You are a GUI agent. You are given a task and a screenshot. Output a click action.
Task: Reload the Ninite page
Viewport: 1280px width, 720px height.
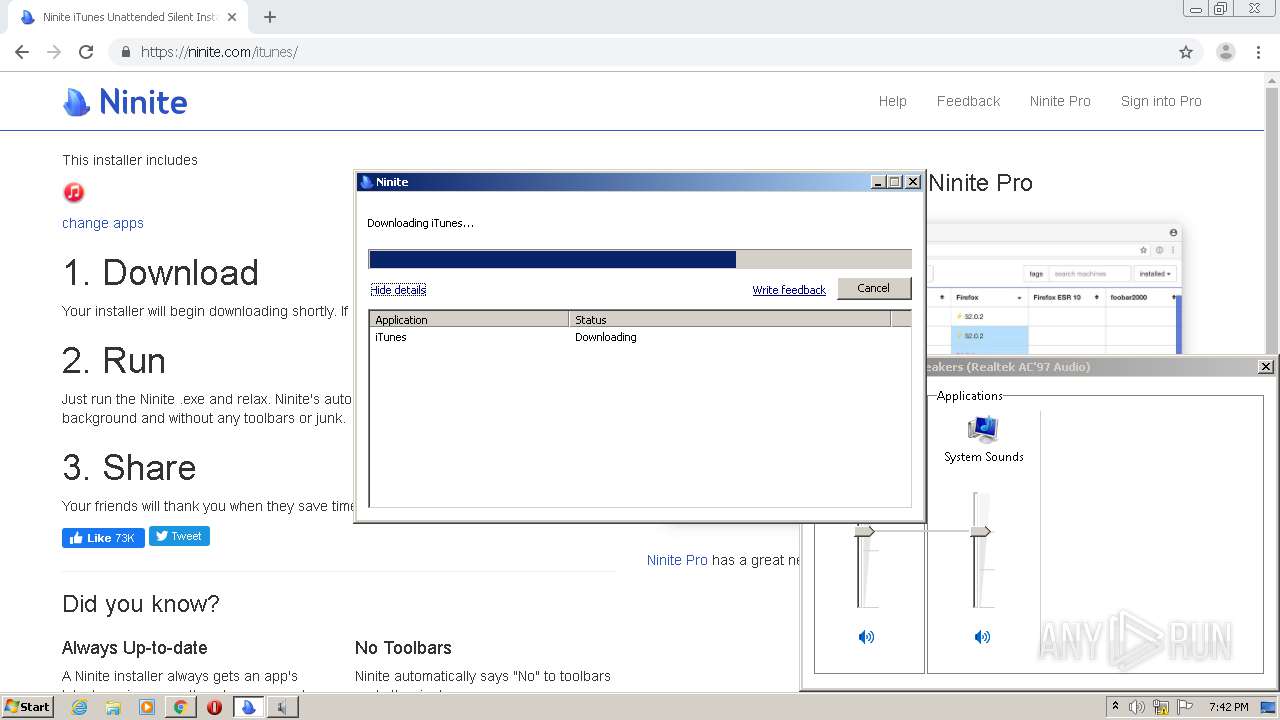pos(86,52)
